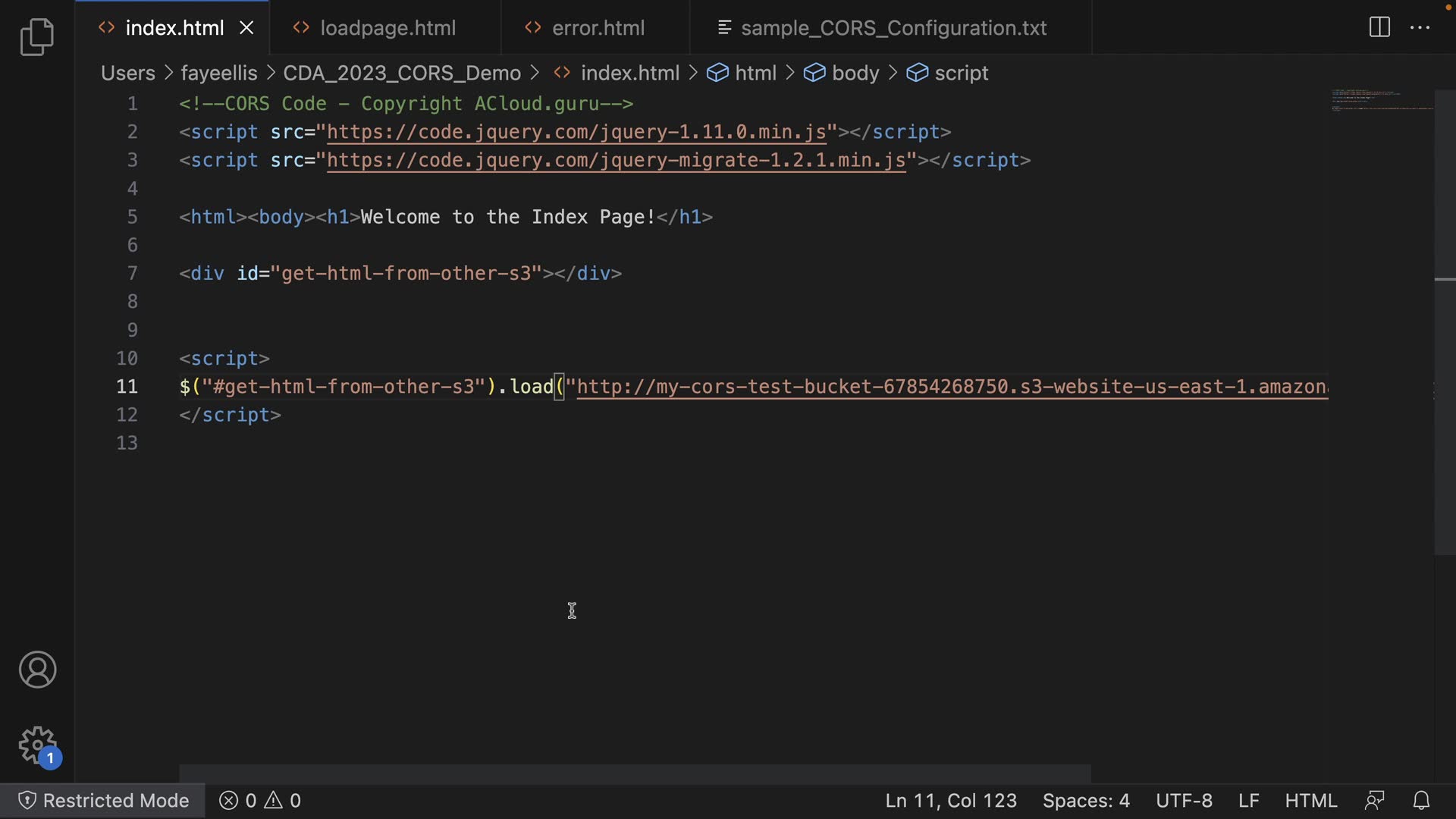
Task: Open the Accounts profile icon
Action: (37, 670)
